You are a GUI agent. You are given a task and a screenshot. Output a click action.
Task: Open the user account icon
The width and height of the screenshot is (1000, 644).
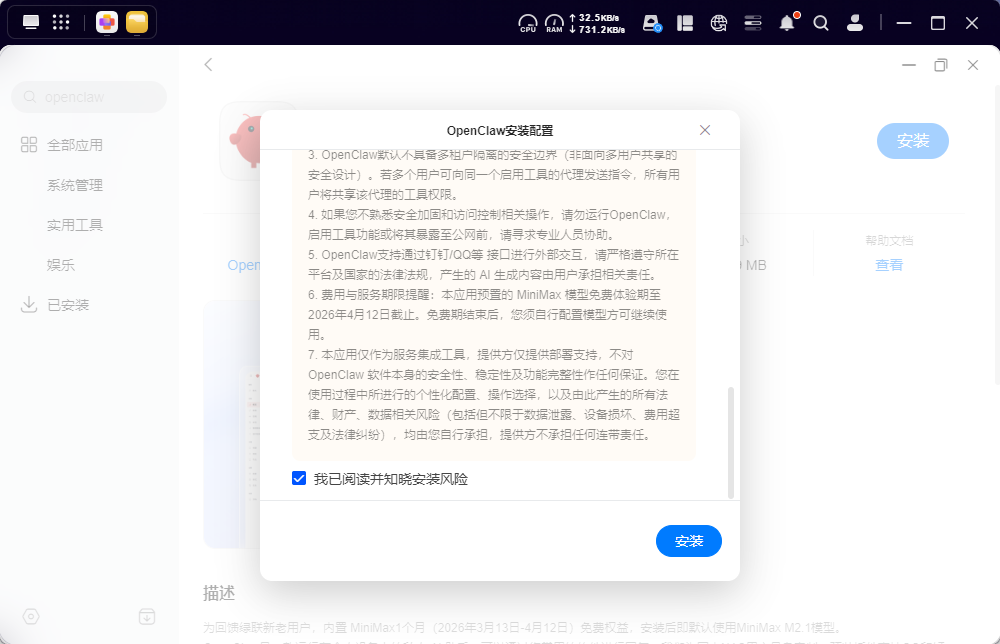(x=855, y=23)
